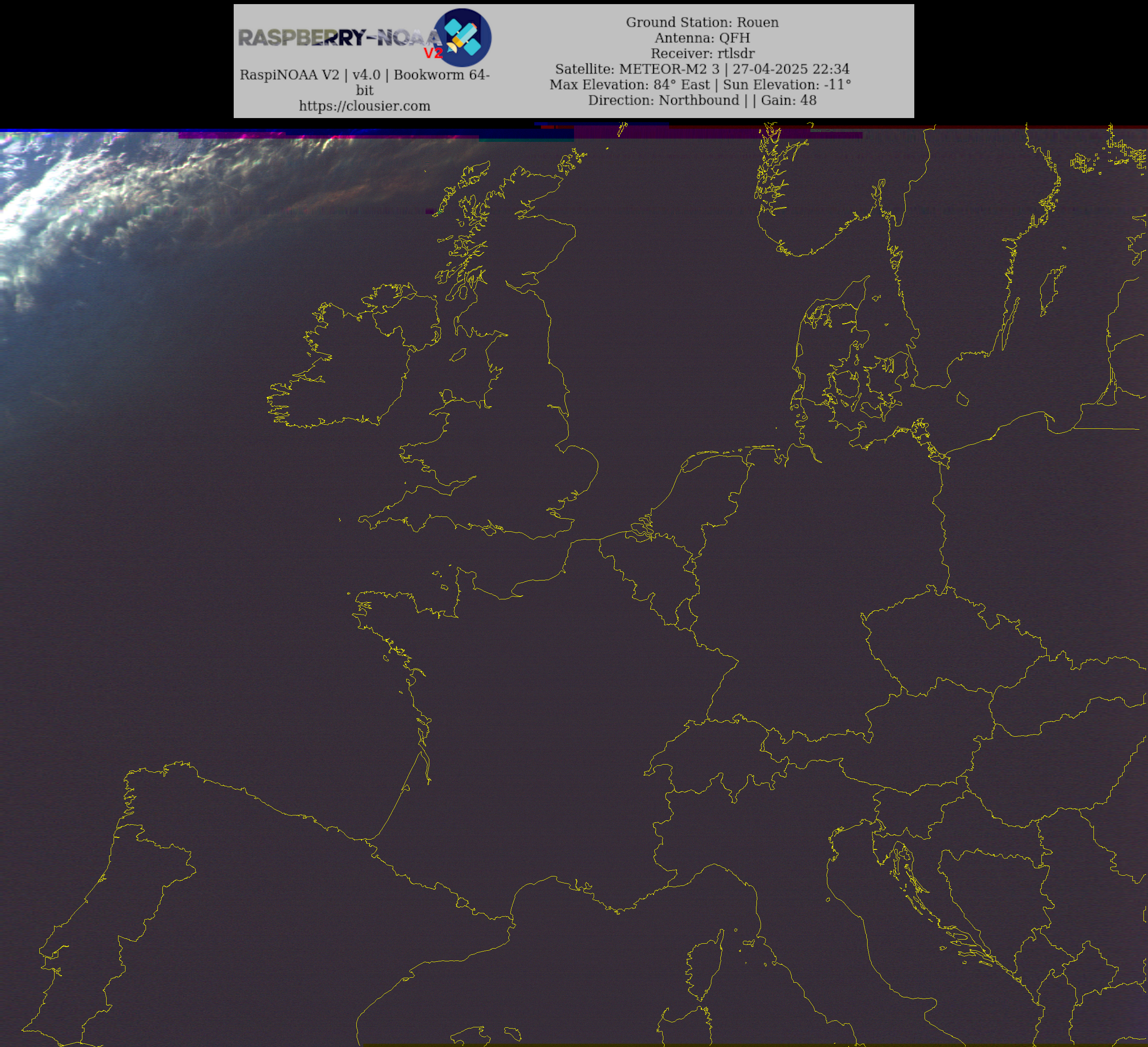Select the 'Antenna: QFH' line
Image resolution: width=1148 pixels, height=1047 pixels.
[702, 38]
